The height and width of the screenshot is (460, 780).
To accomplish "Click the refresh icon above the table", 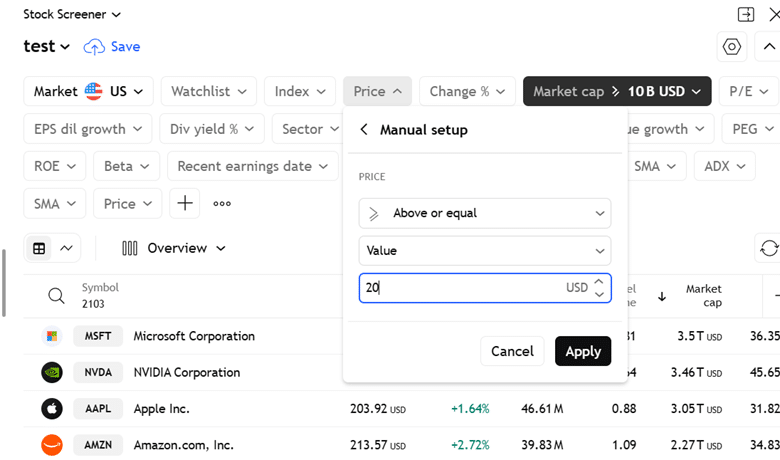I will 768,248.
